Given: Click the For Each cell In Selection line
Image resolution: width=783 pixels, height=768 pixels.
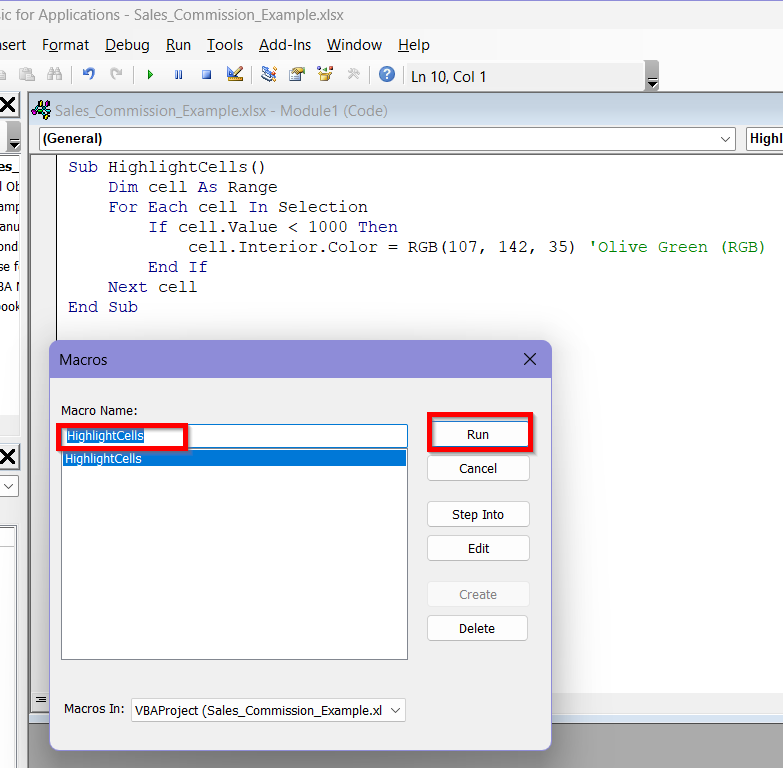Looking at the screenshot, I should 238,207.
